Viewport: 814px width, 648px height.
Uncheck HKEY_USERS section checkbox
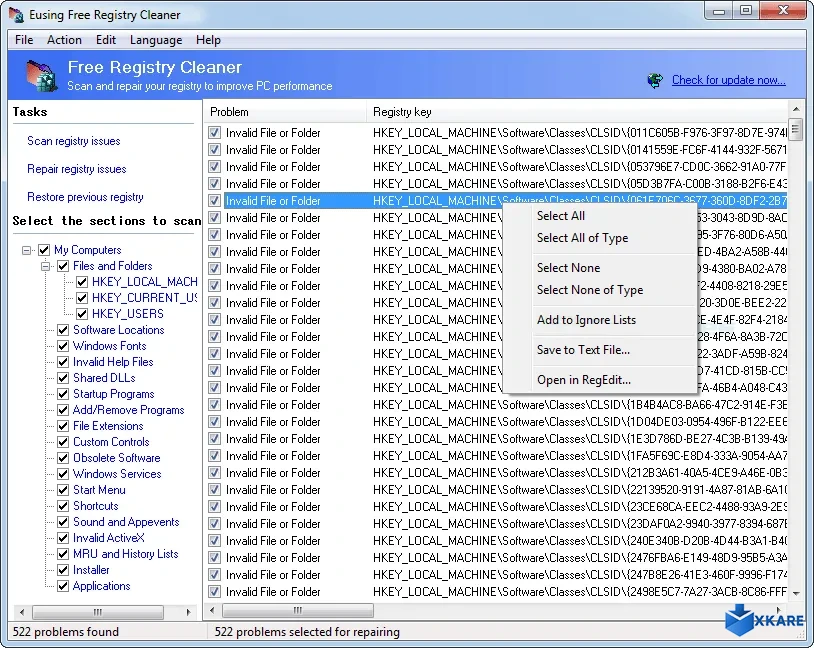82,314
